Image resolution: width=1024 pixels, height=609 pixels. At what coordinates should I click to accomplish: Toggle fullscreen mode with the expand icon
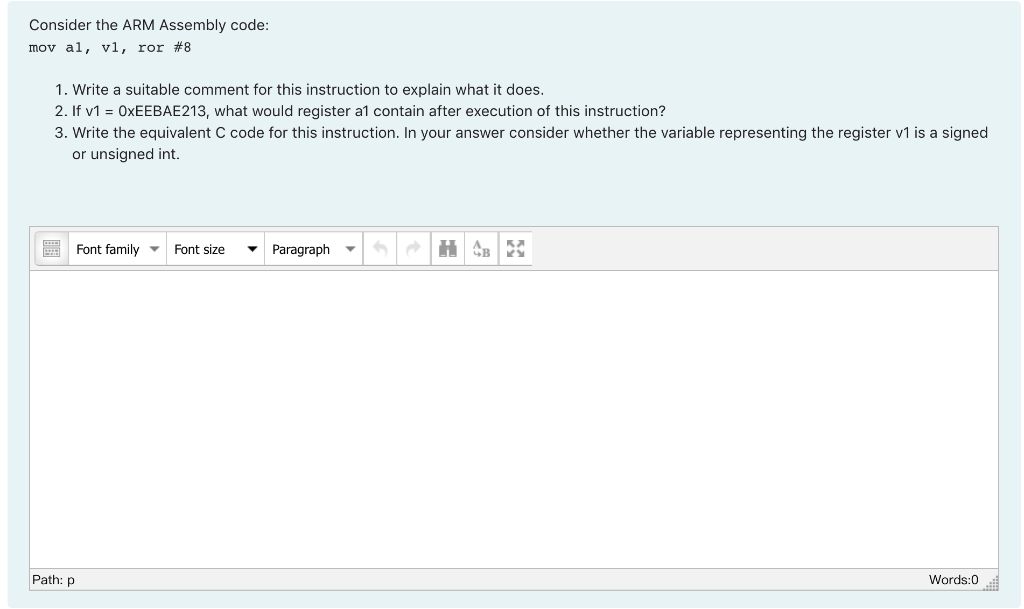pos(515,249)
